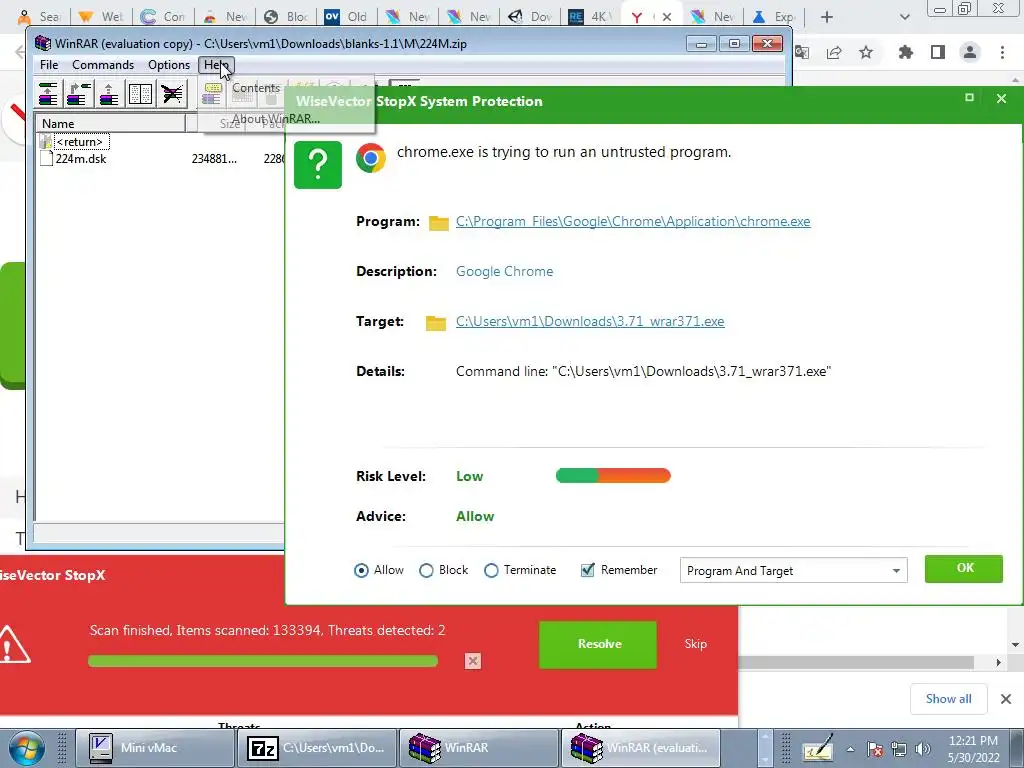
Task: Toggle Chrome side panel icon
Action: coord(938,52)
